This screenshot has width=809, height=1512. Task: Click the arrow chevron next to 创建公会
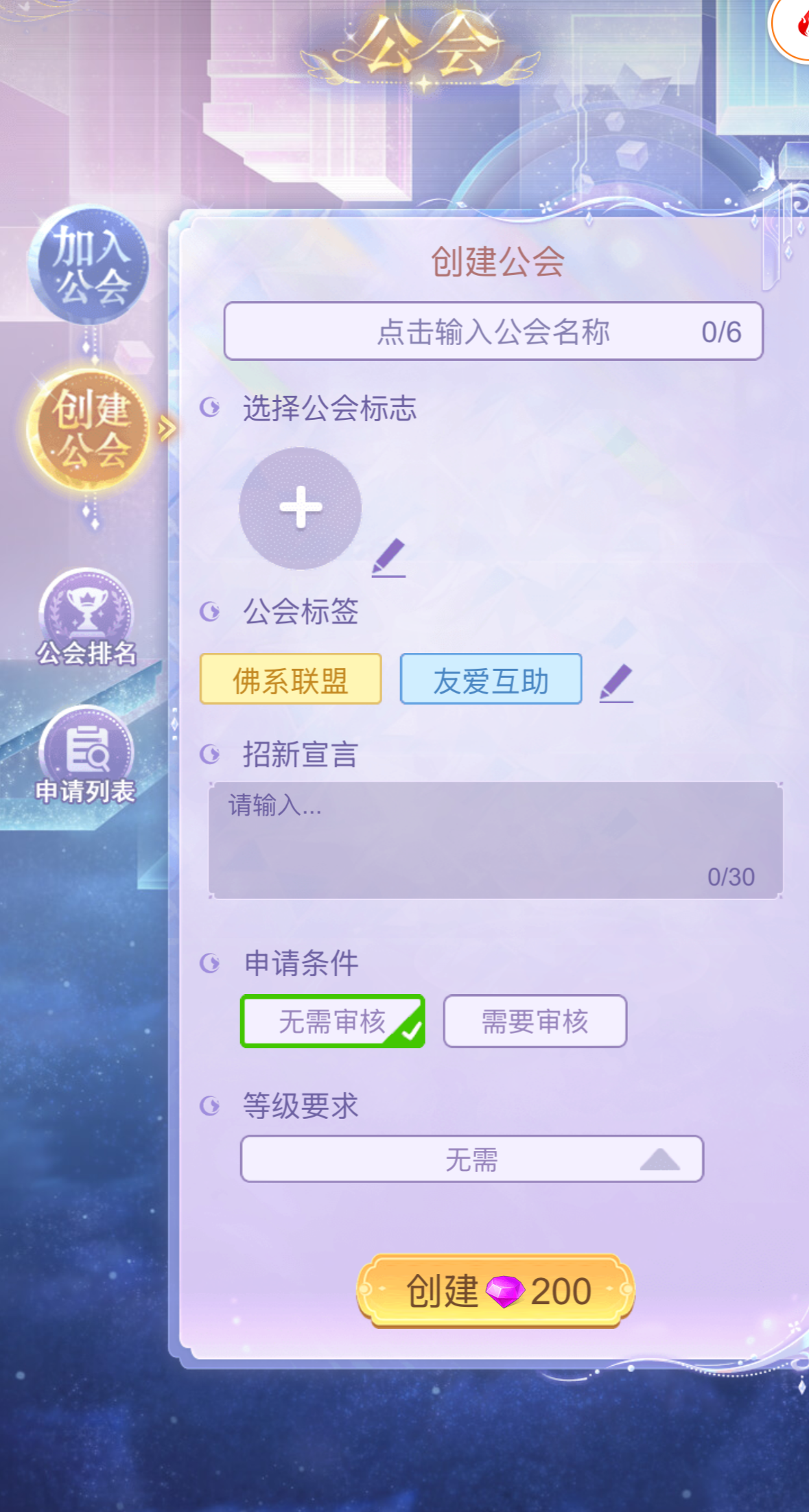tap(167, 429)
